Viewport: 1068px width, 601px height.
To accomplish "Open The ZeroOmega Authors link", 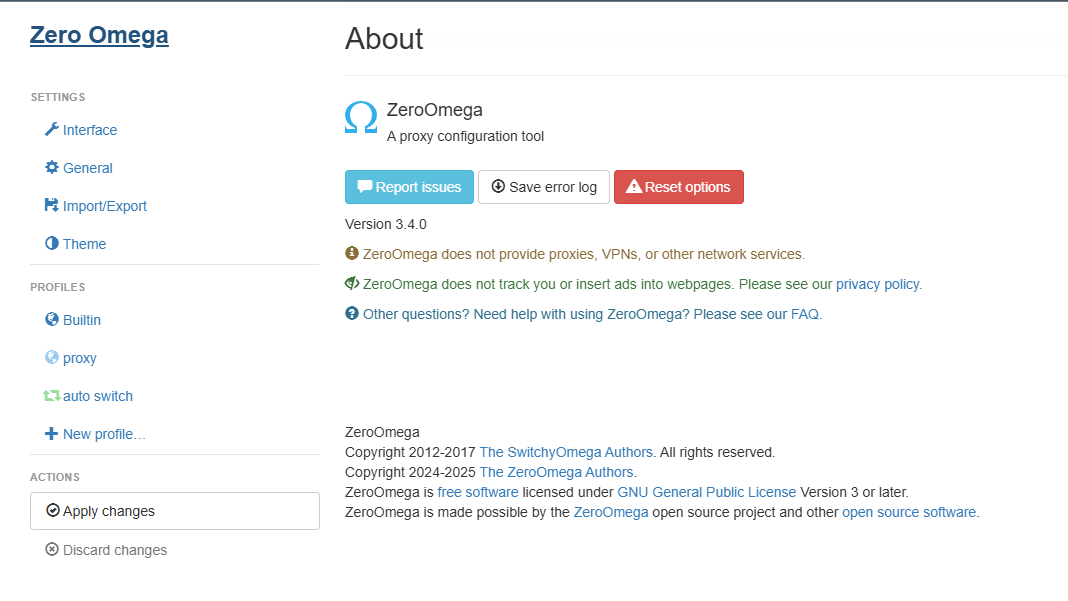I will [556, 472].
